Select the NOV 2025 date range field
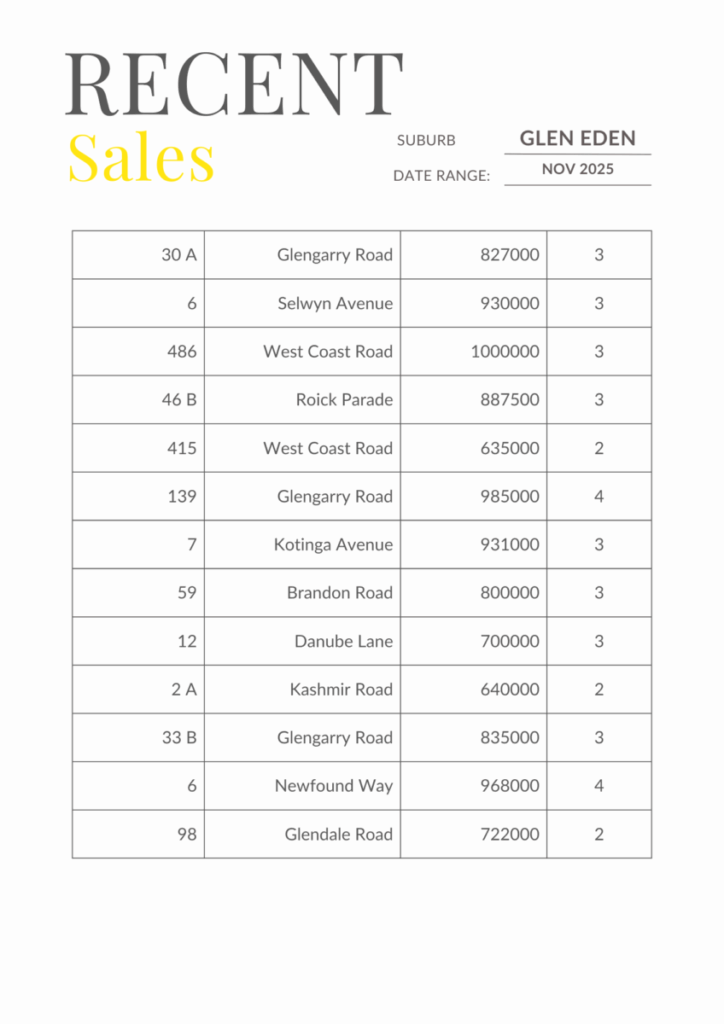The width and height of the screenshot is (724, 1024). (x=577, y=169)
